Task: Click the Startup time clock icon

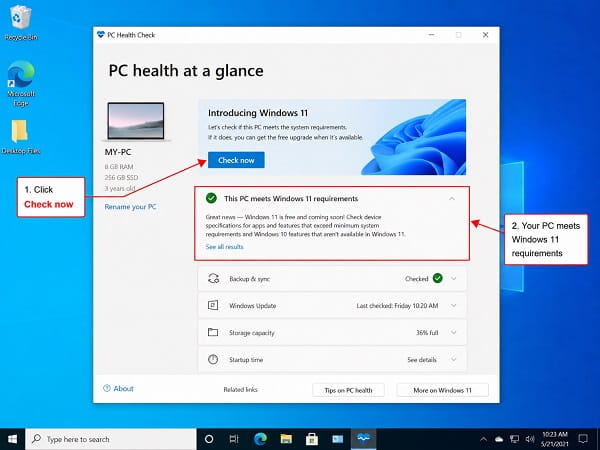Action: [x=213, y=359]
